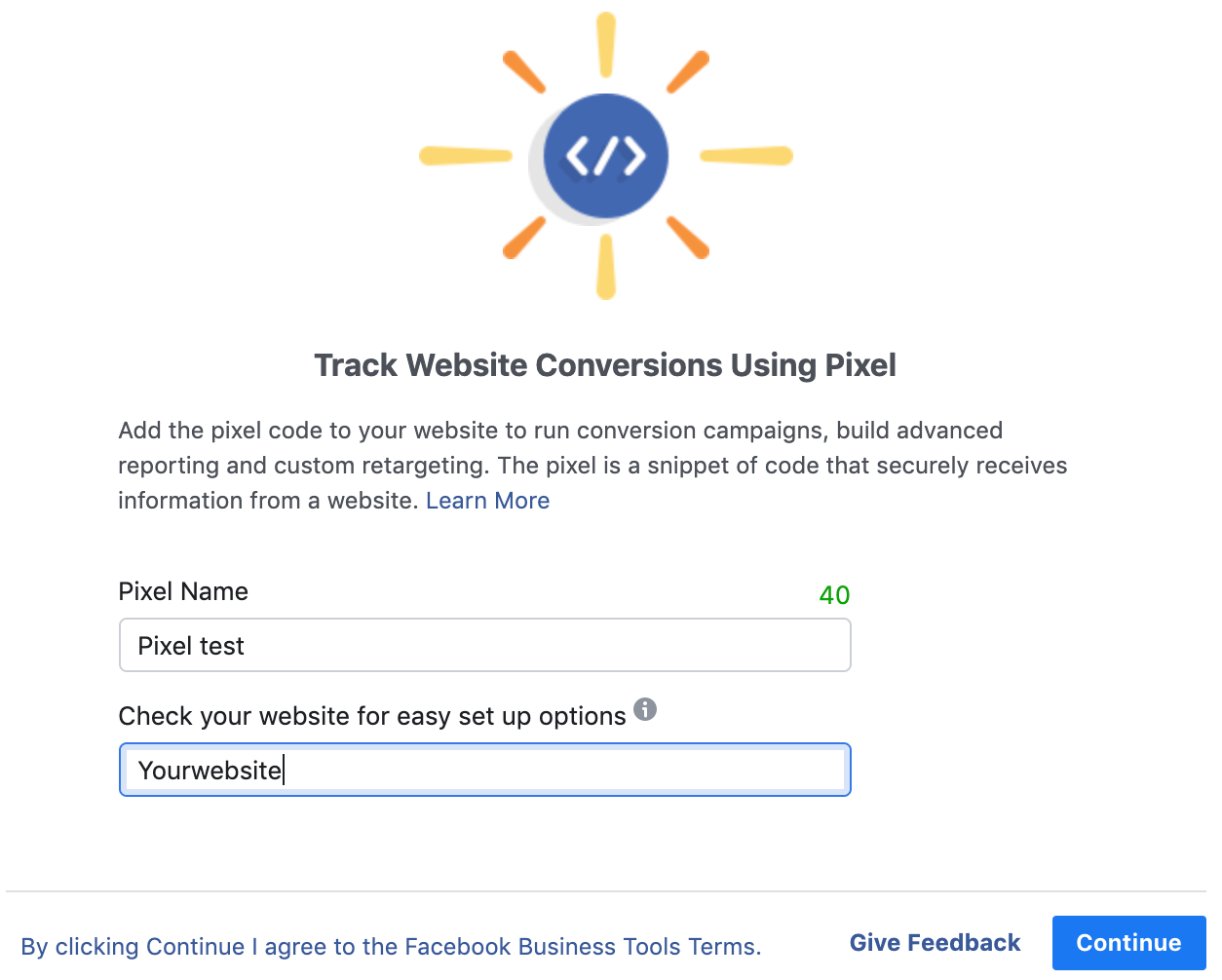Open the Learn More link
The width and height of the screenshot is (1222, 980).
click(x=487, y=500)
